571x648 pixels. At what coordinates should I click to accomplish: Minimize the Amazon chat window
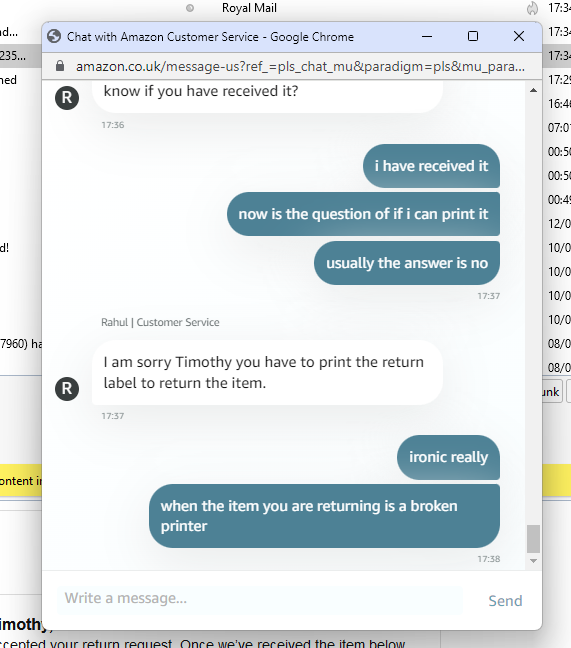coord(427,36)
